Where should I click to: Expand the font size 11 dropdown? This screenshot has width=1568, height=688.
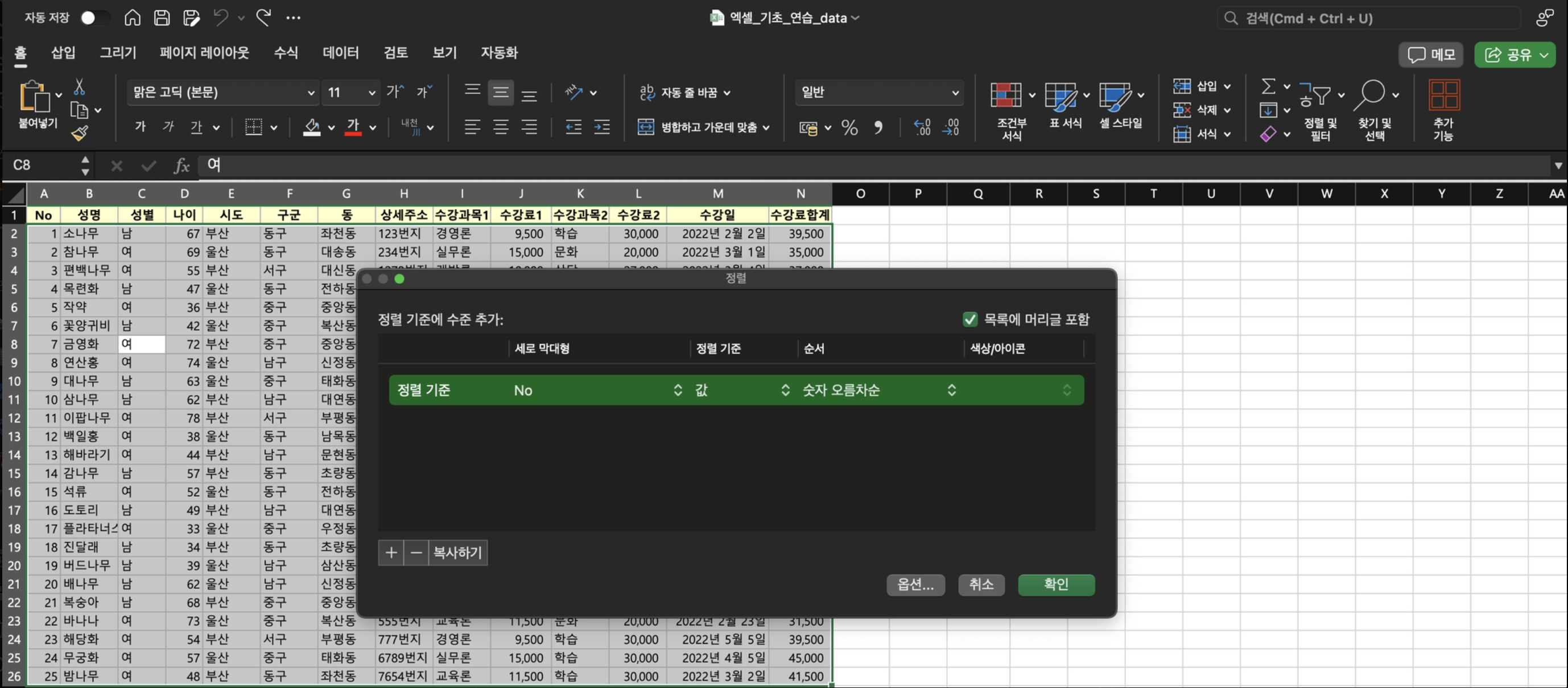tap(372, 93)
